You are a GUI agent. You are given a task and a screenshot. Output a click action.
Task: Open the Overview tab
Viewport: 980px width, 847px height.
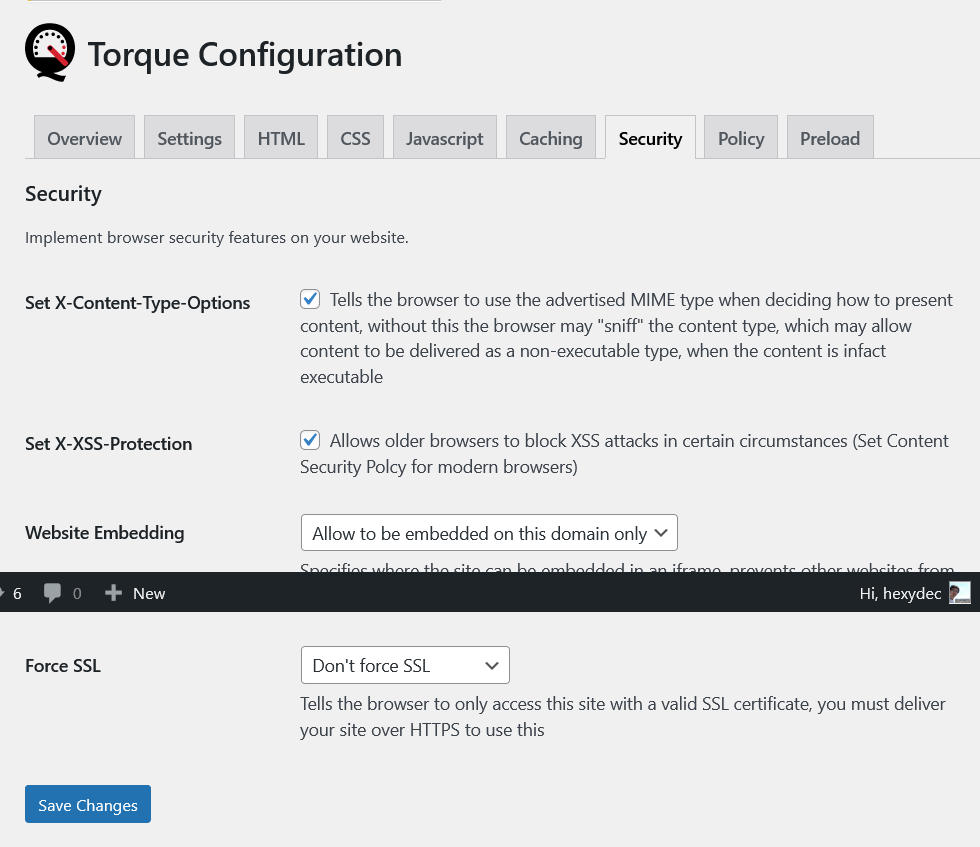tap(84, 138)
